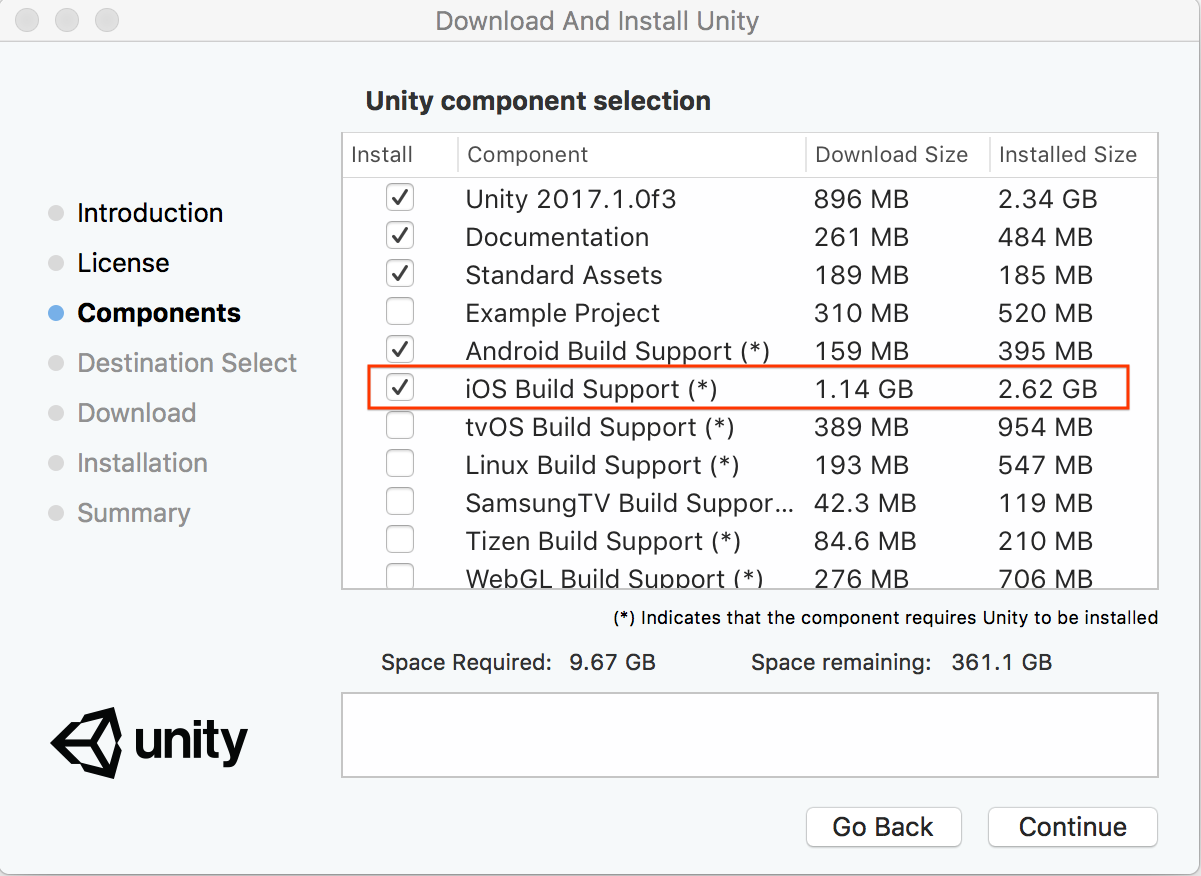Check the WebGL Build Support box

tap(400, 576)
